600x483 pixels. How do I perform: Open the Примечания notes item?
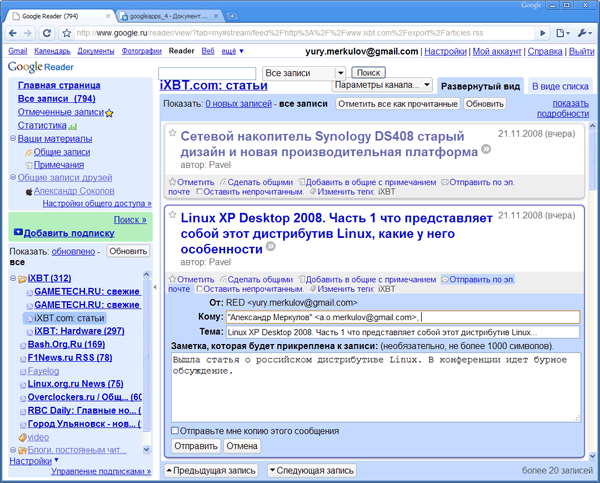pos(59,165)
